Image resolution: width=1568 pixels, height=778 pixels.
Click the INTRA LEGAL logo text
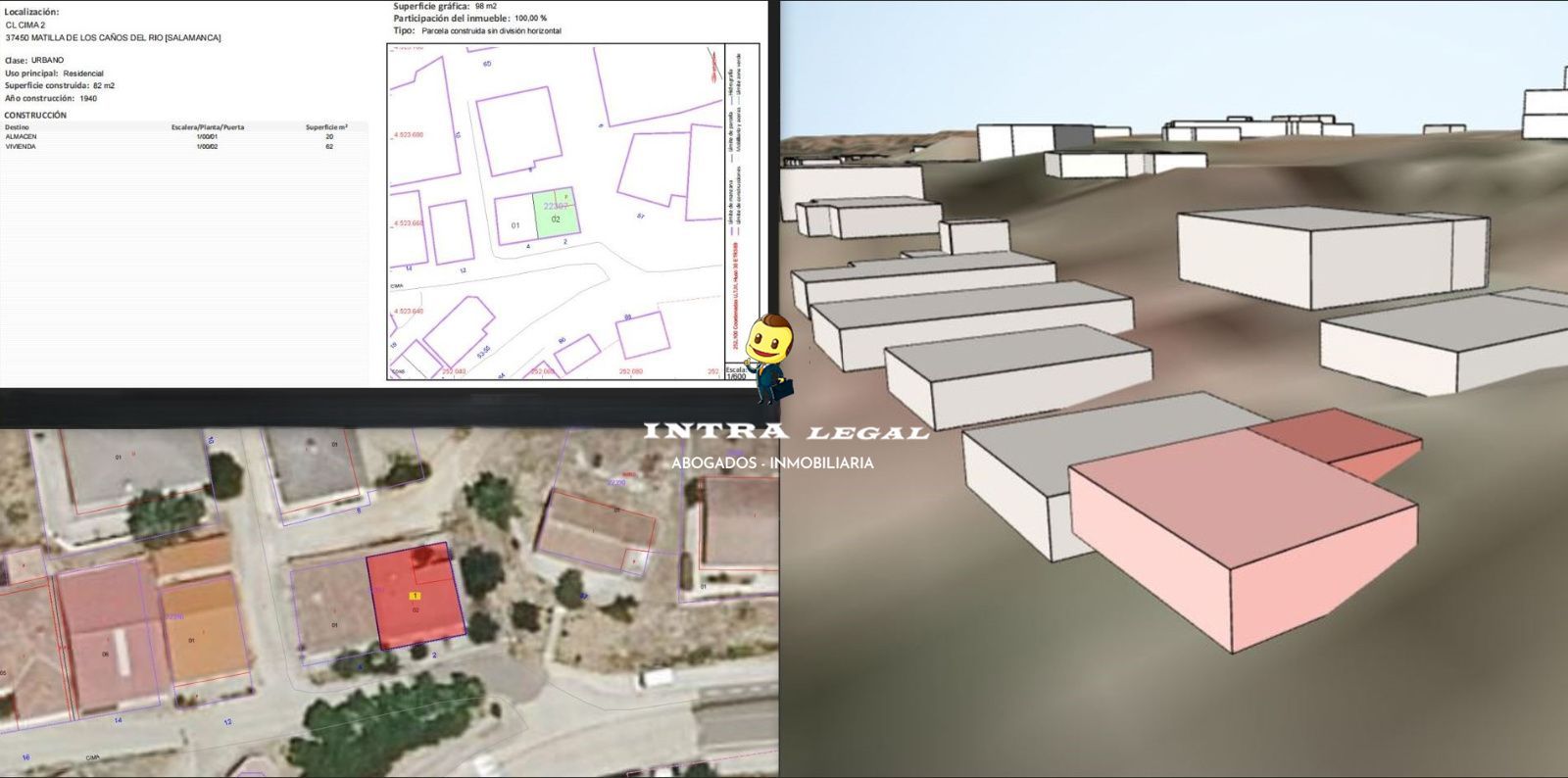pos(785,432)
